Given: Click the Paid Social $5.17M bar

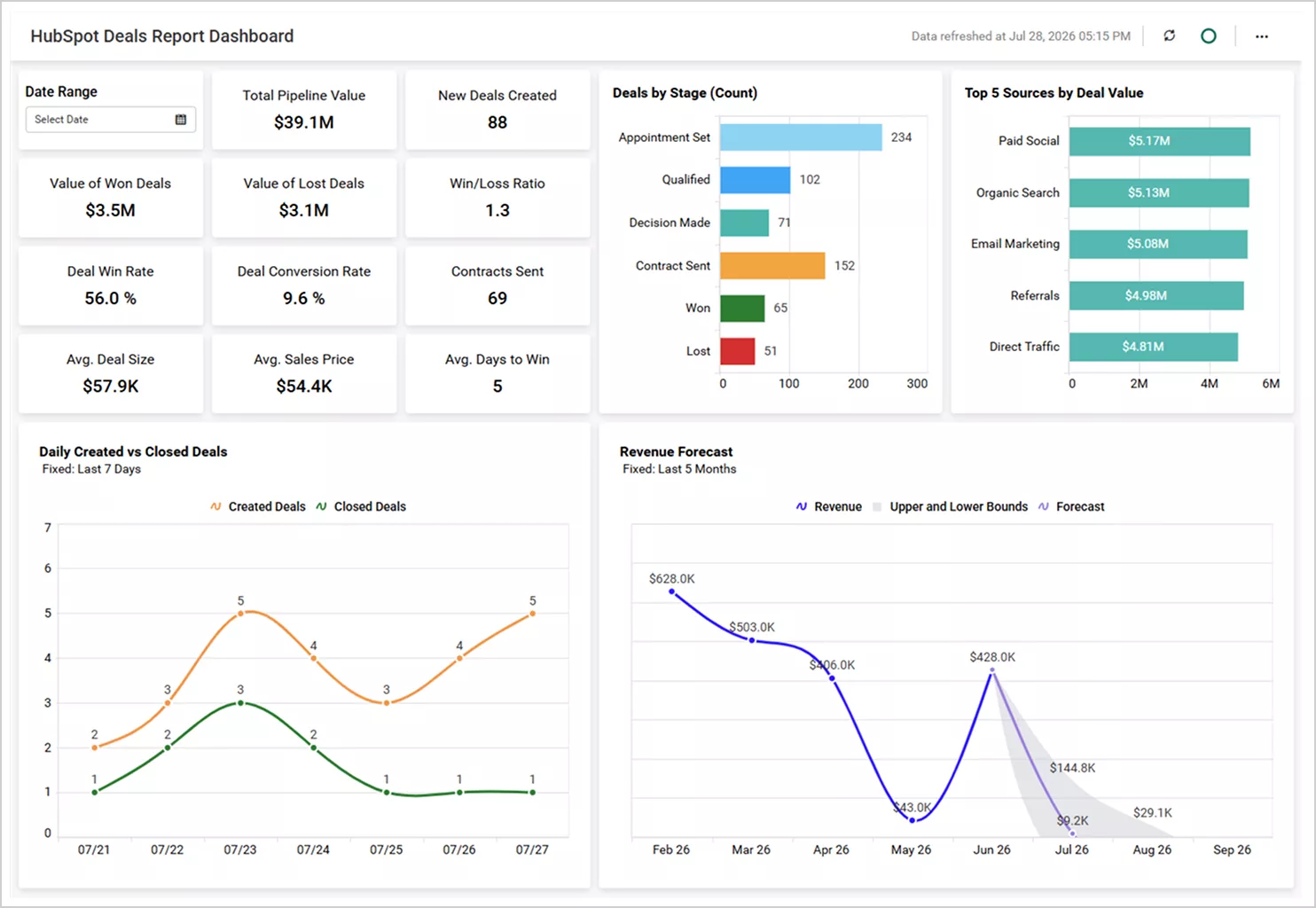Looking at the screenshot, I should tap(1159, 141).
